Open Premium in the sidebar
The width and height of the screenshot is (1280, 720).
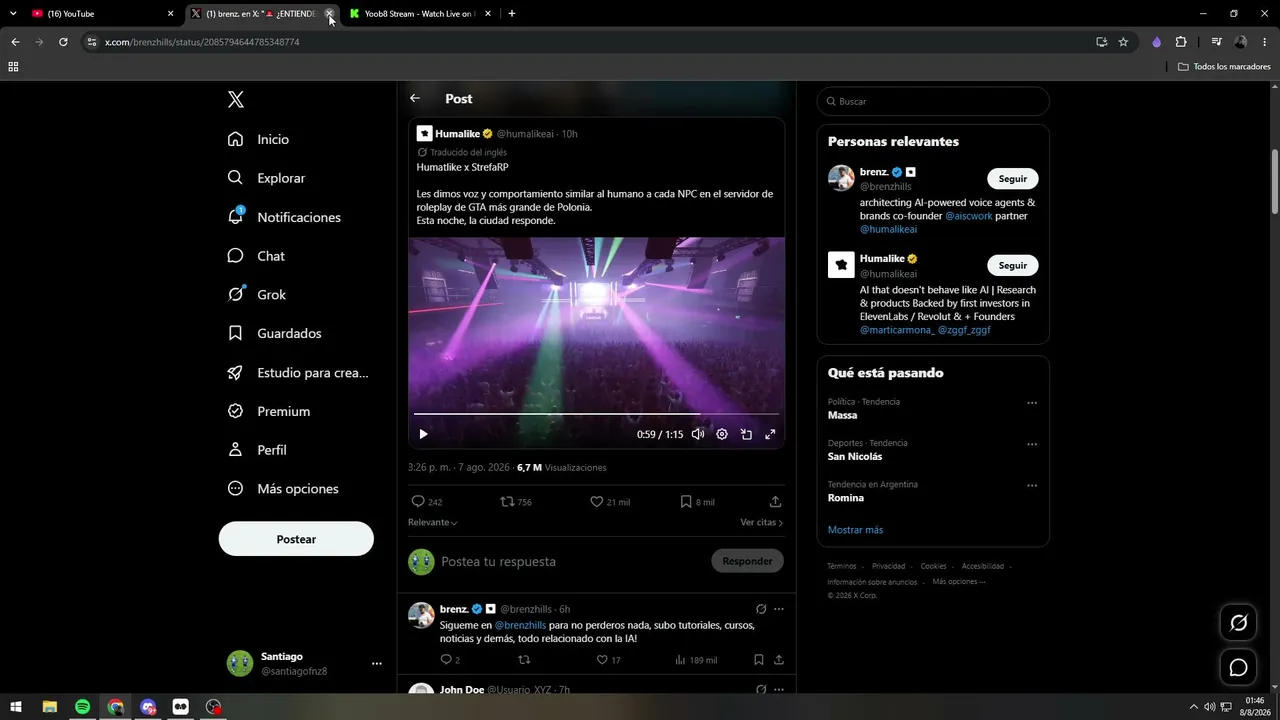(x=268, y=411)
